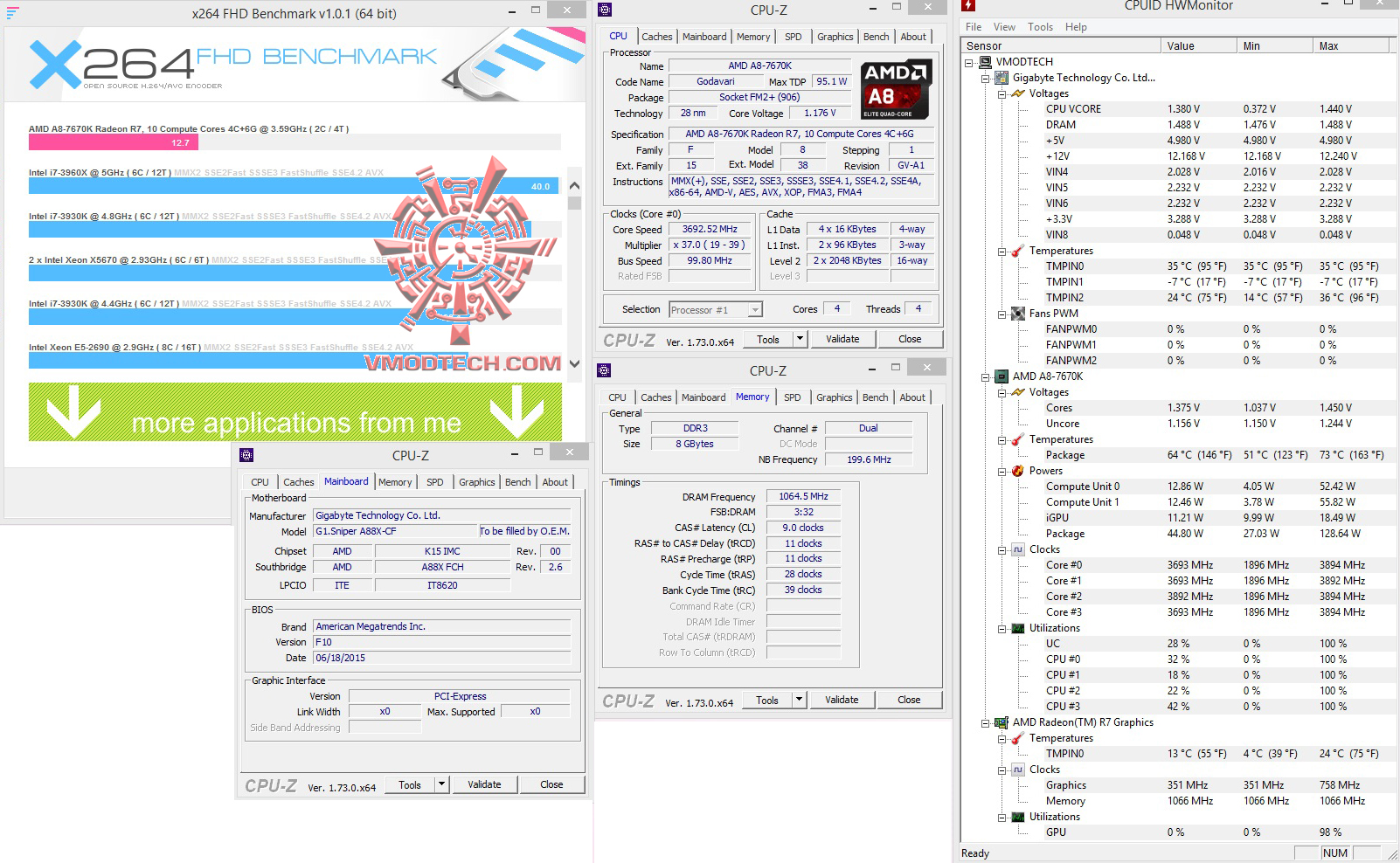Collapse the Fans PWM group
Viewport: 1400px width, 863px height.
pos(1002,314)
